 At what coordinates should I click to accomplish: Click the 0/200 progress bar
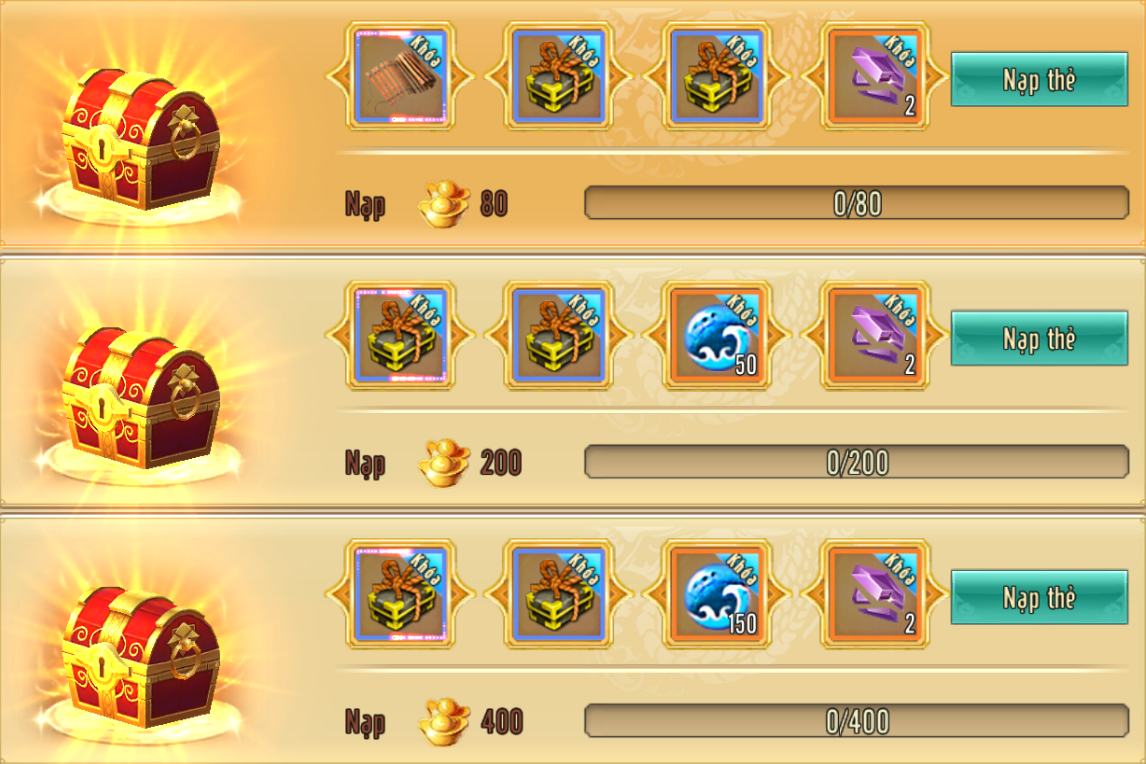pos(857,462)
